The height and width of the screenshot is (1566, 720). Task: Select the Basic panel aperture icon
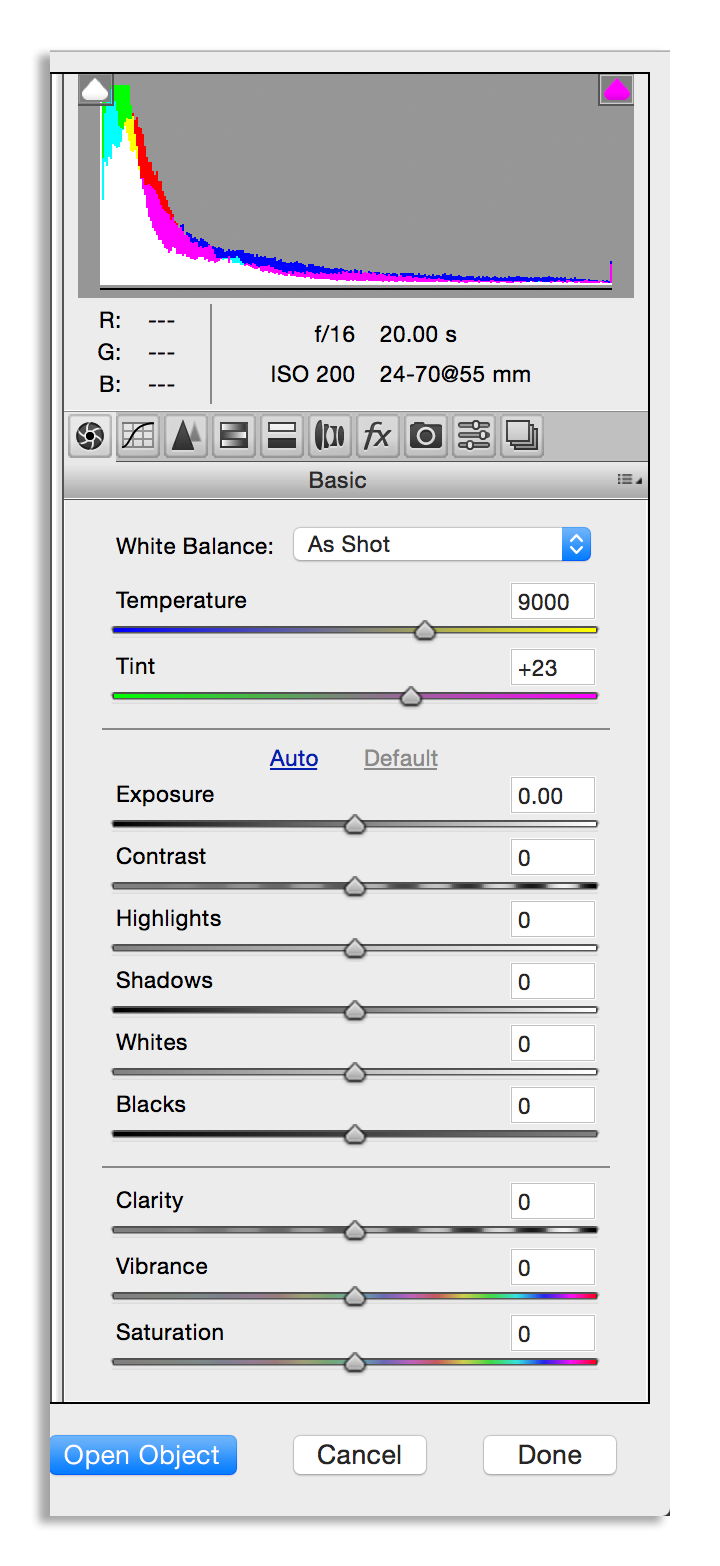click(89, 435)
